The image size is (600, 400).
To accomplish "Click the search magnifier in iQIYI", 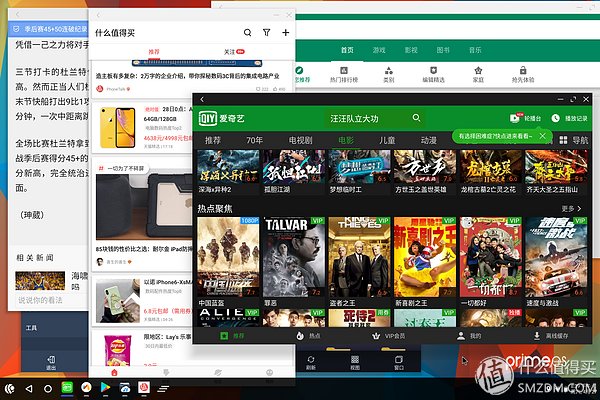I will pos(416,118).
